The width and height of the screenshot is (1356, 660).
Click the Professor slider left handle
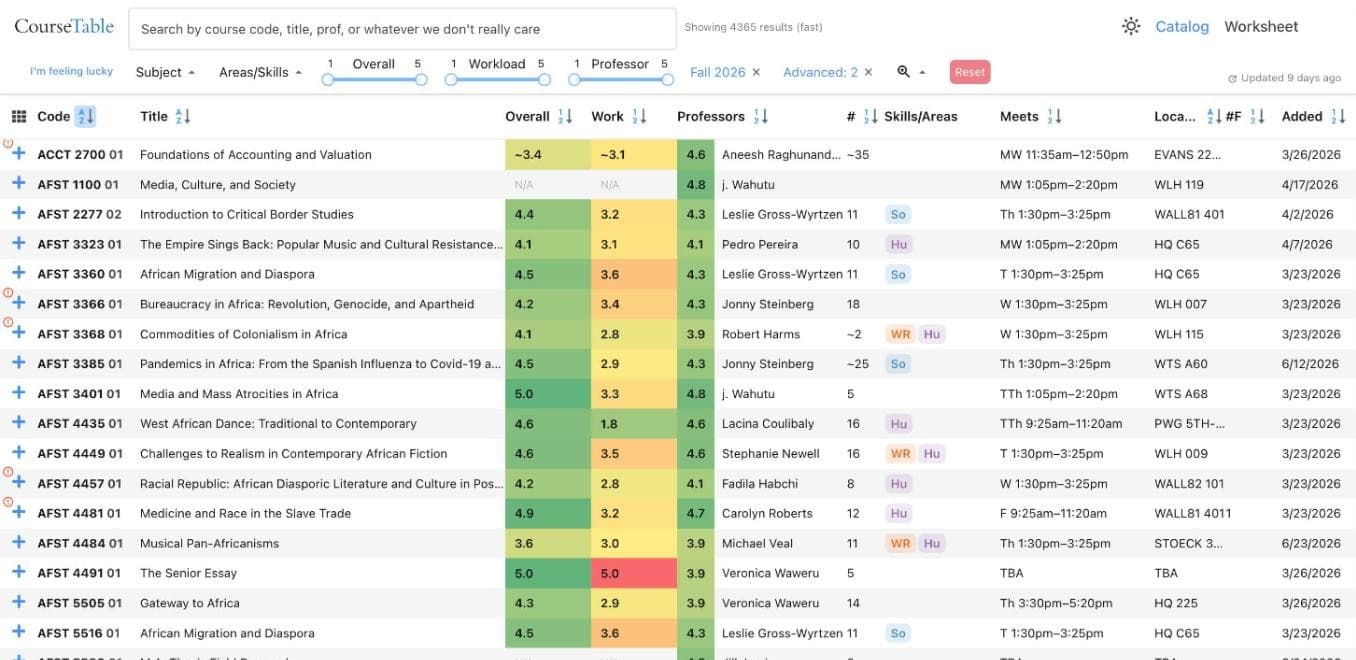pyautogui.click(x=574, y=79)
